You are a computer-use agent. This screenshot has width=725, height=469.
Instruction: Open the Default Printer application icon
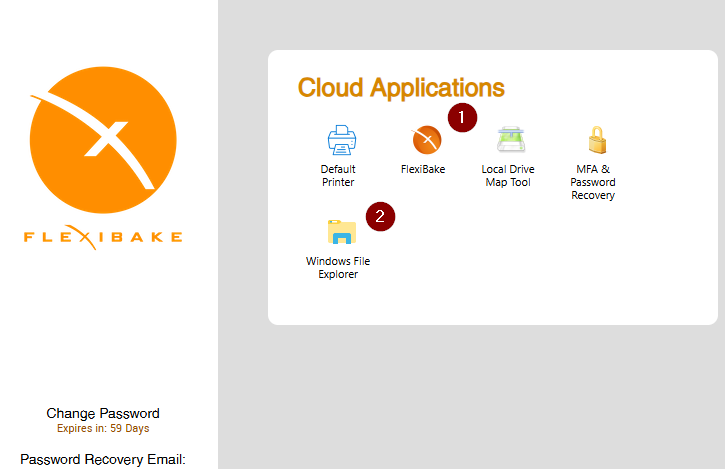[x=342, y=140]
